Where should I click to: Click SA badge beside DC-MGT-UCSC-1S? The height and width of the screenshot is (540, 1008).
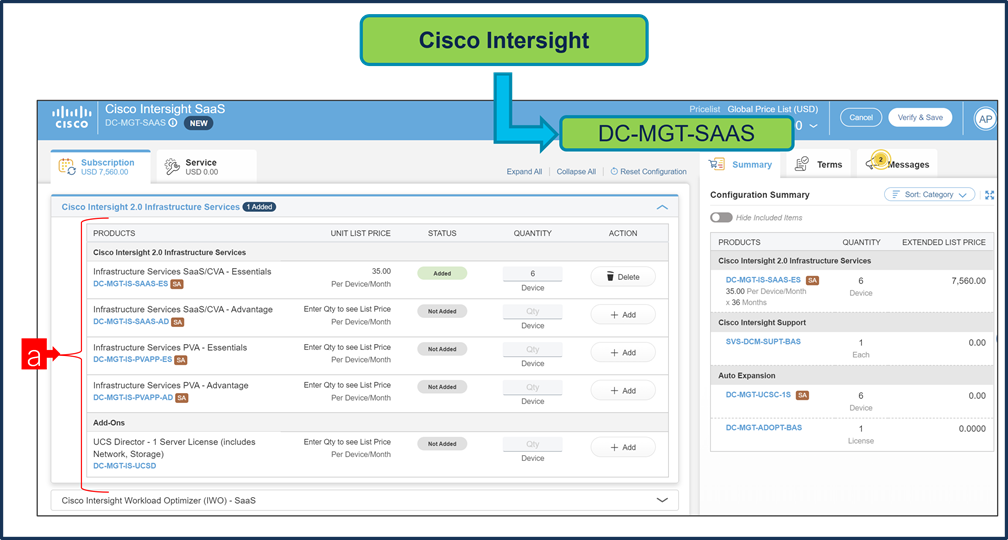click(802, 395)
